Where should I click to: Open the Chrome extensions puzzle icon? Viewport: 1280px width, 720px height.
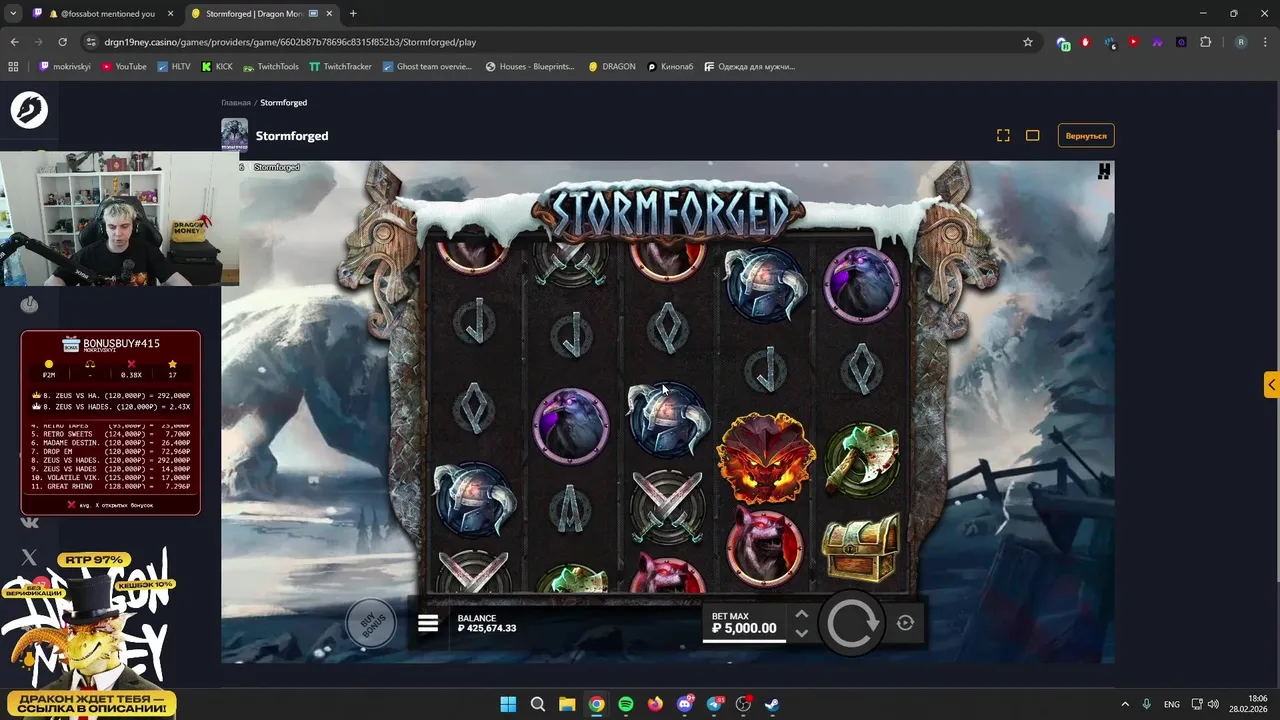point(1205,42)
